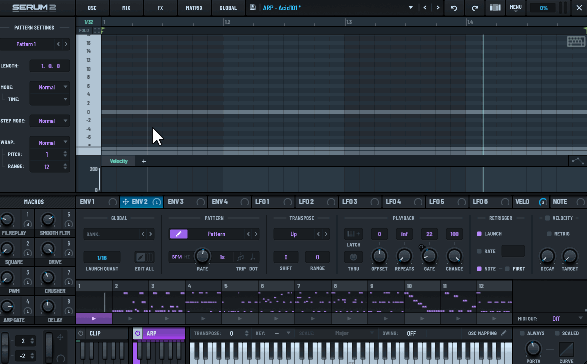The width and height of the screenshot is (587, 364).
Task: Click the OSC Mapping pencil icon
Action: click(504, 333)
